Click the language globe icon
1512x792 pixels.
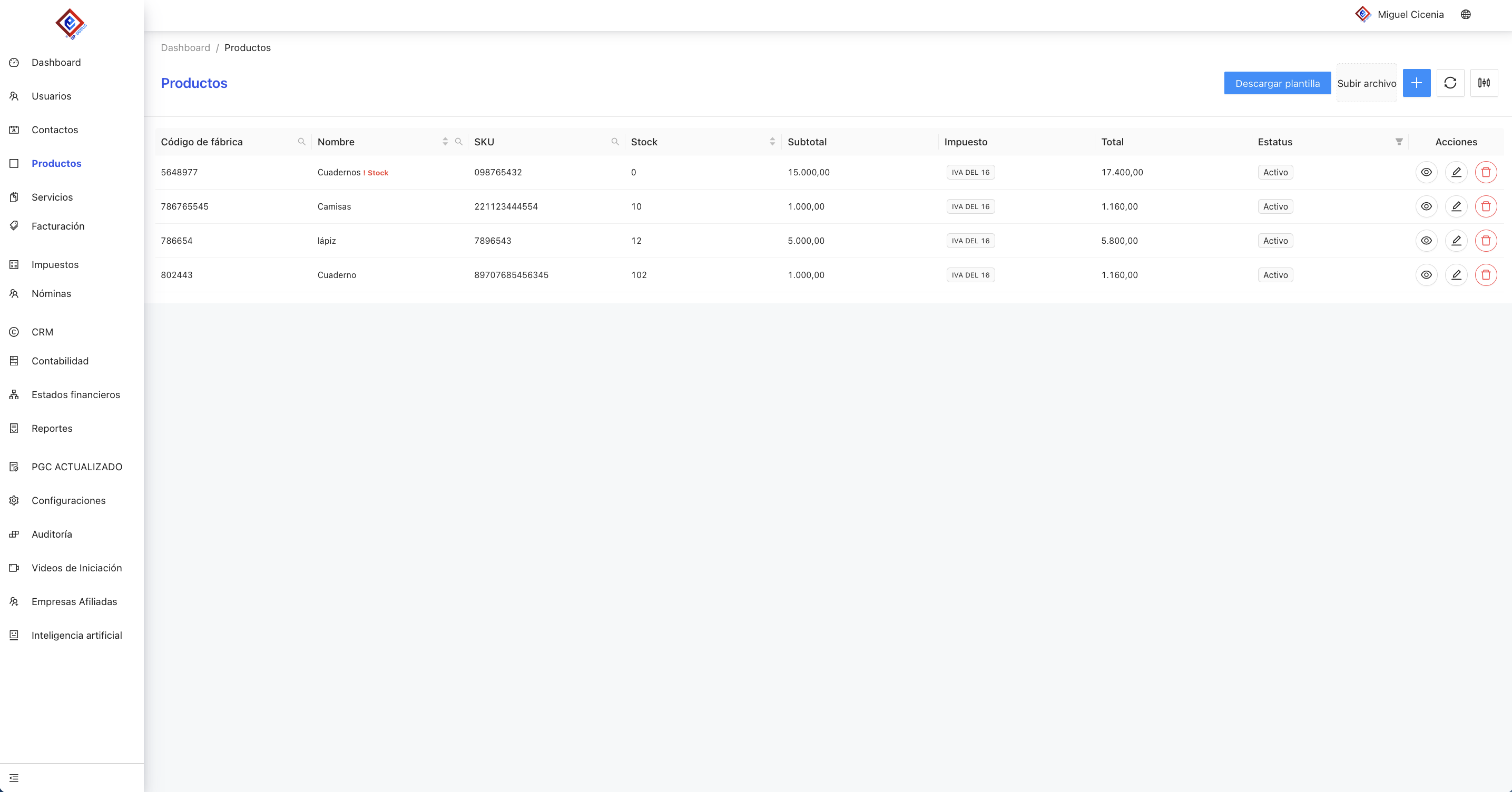[1465, 15]
